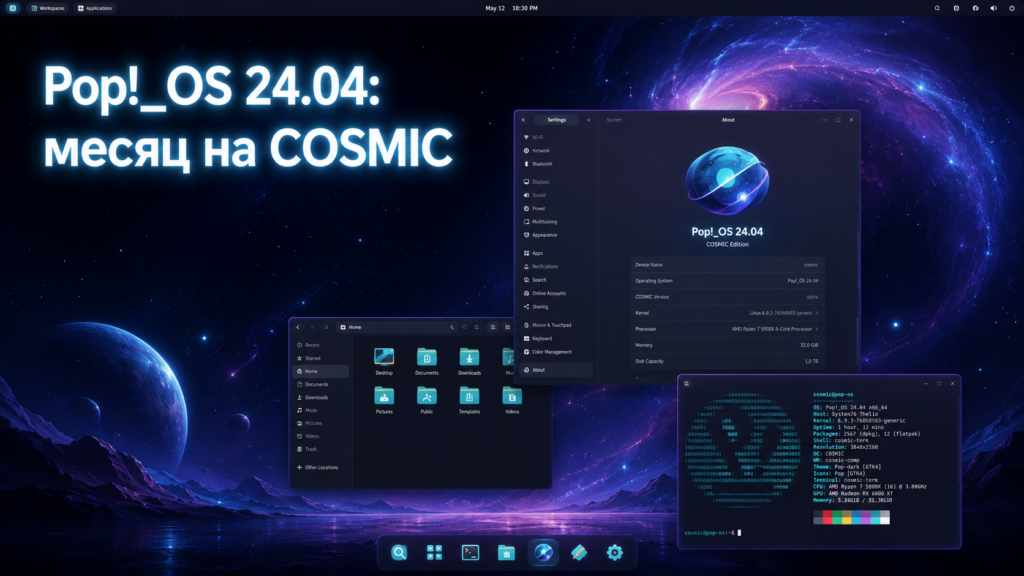
Task: Open Color Management settings
Action: click(x=556, y=351)
